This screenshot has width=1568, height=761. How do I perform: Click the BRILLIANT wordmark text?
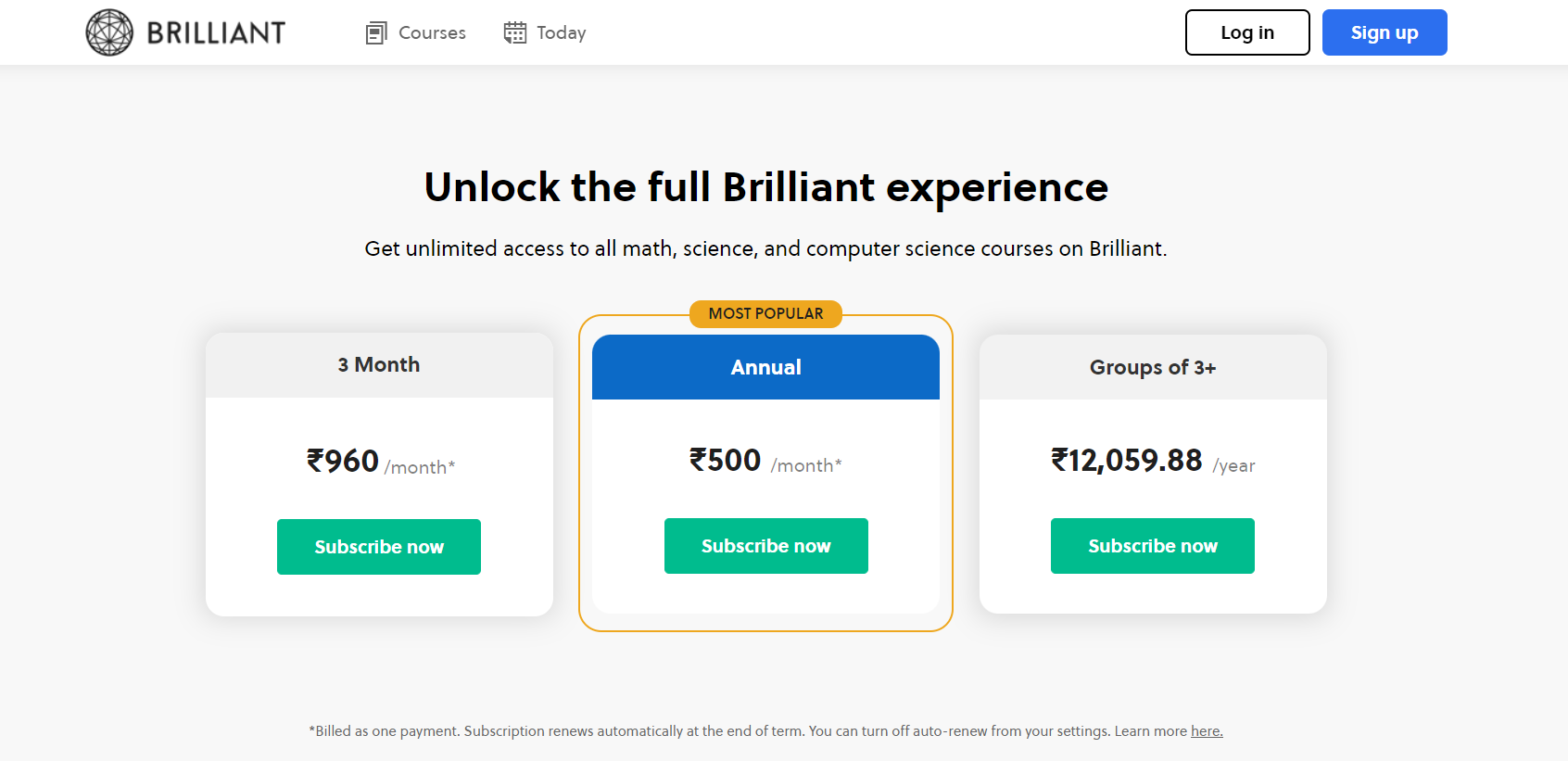tap(216, 33)
